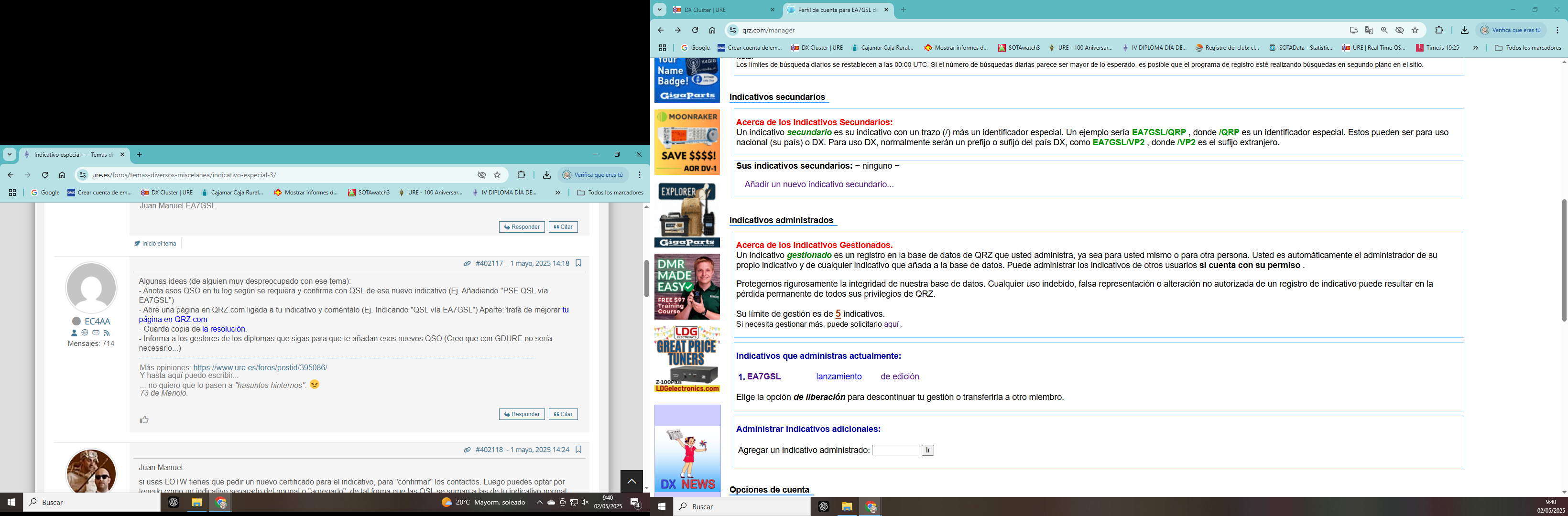1568x516 pixels.
Task: Reload the ure.es forum page
Action: [45, 175]
